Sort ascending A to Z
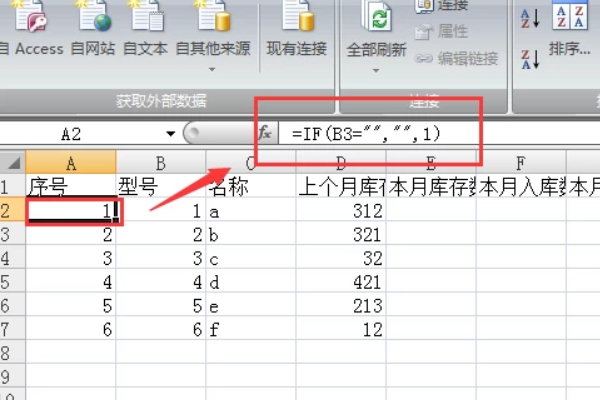Screen dimensions: 600x400 pos(530,18)
